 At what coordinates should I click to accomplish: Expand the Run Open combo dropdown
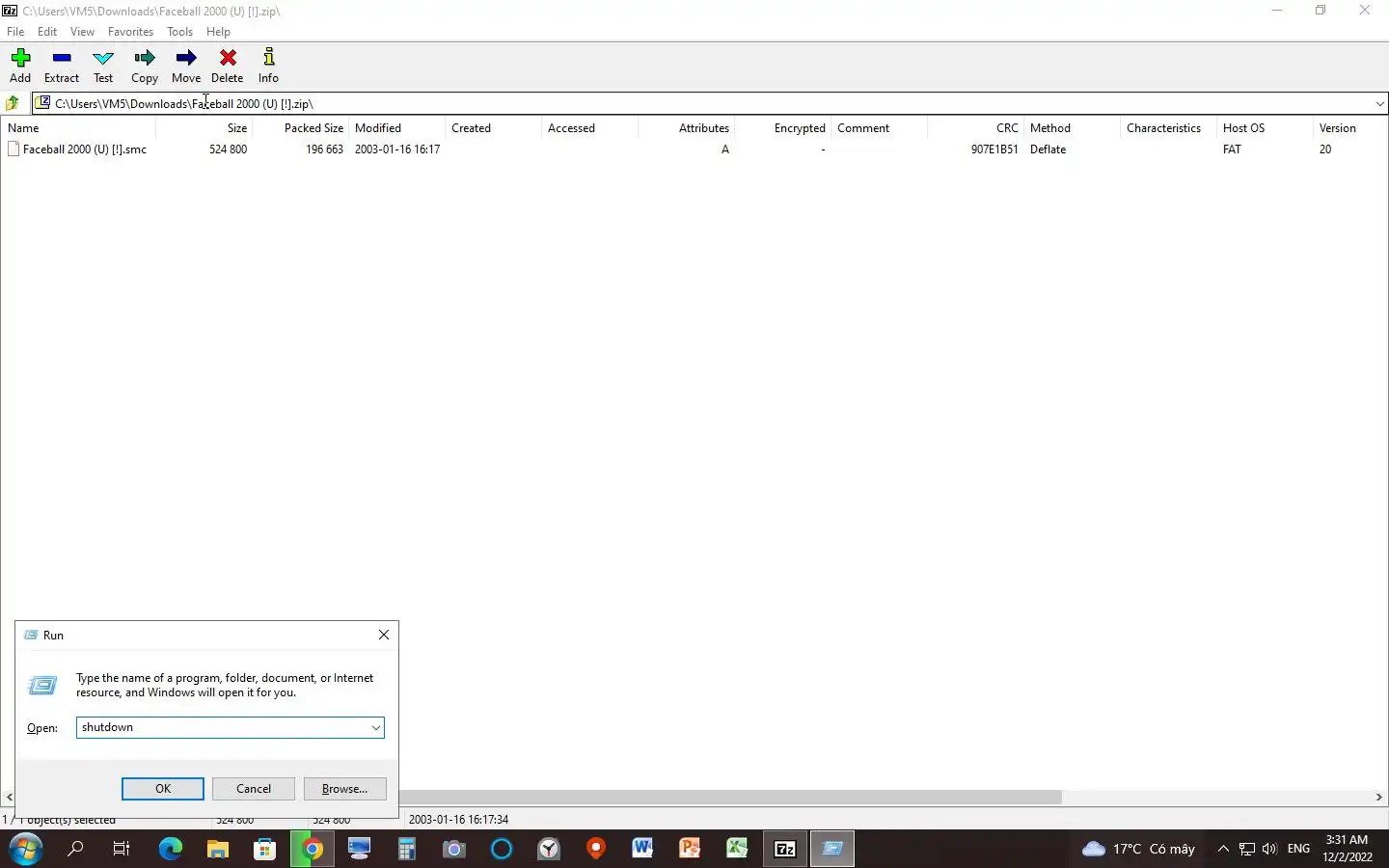point(375,728)
